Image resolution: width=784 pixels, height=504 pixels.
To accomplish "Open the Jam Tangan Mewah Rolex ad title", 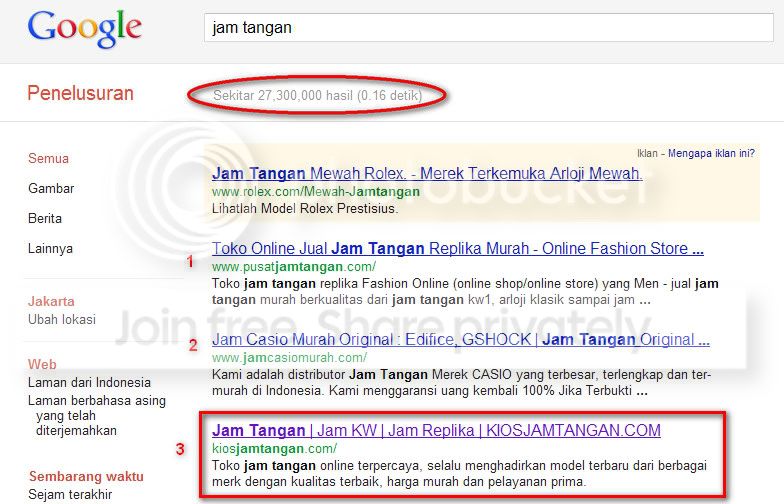I will click(427, 174).
